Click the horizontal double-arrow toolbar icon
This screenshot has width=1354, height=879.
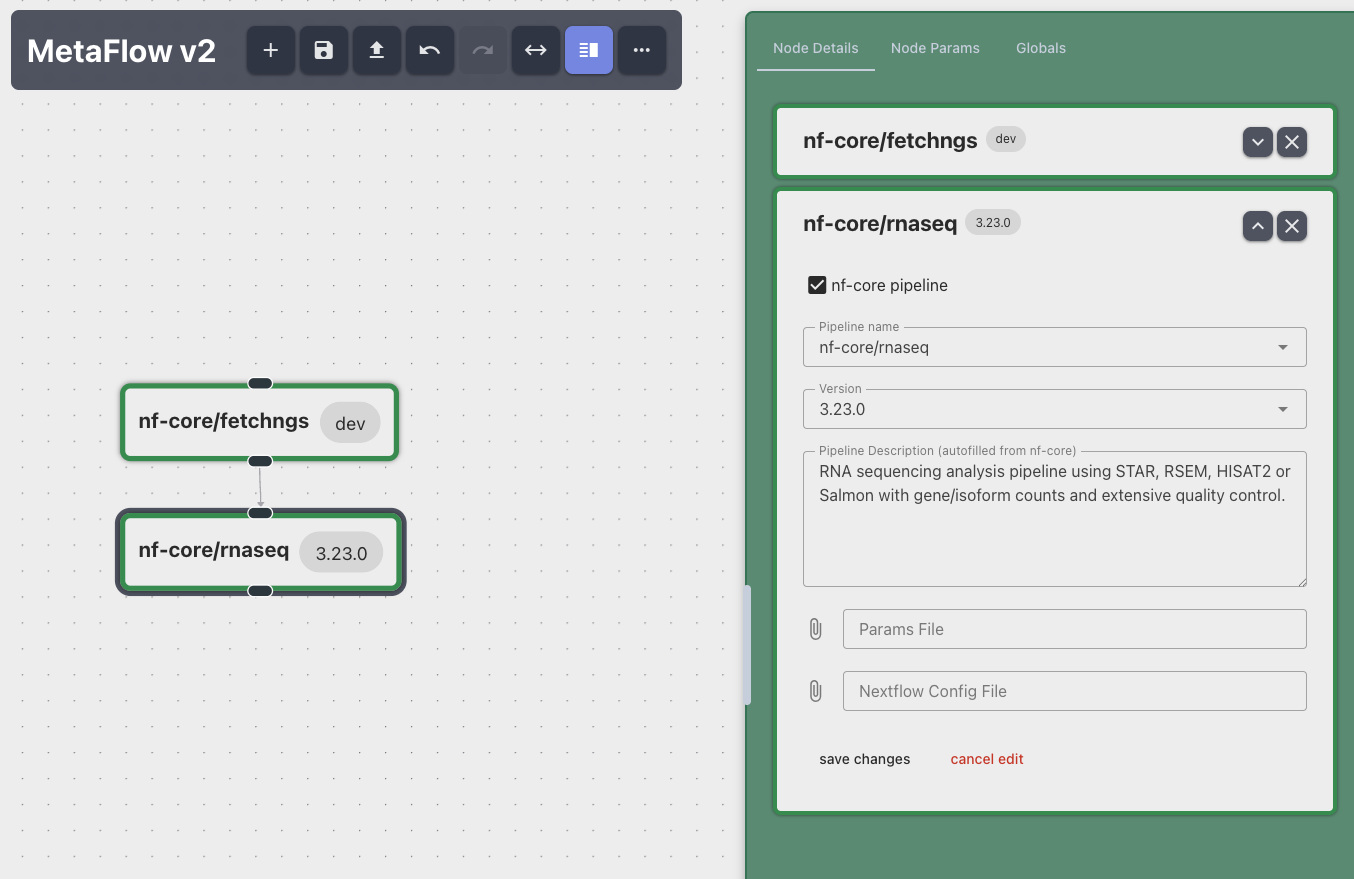pyautogui.click(x=536, y=50)
